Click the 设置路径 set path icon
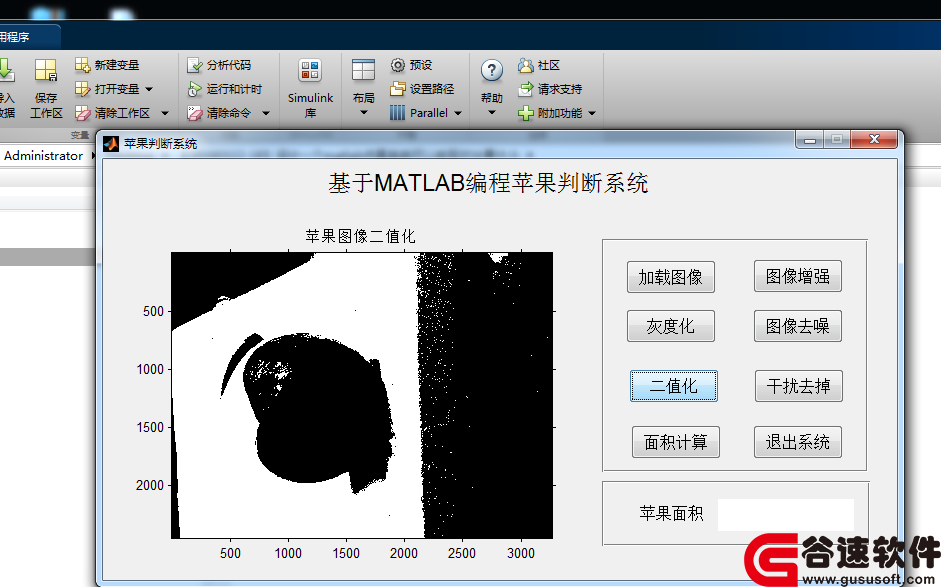 (x=397, y=89)
